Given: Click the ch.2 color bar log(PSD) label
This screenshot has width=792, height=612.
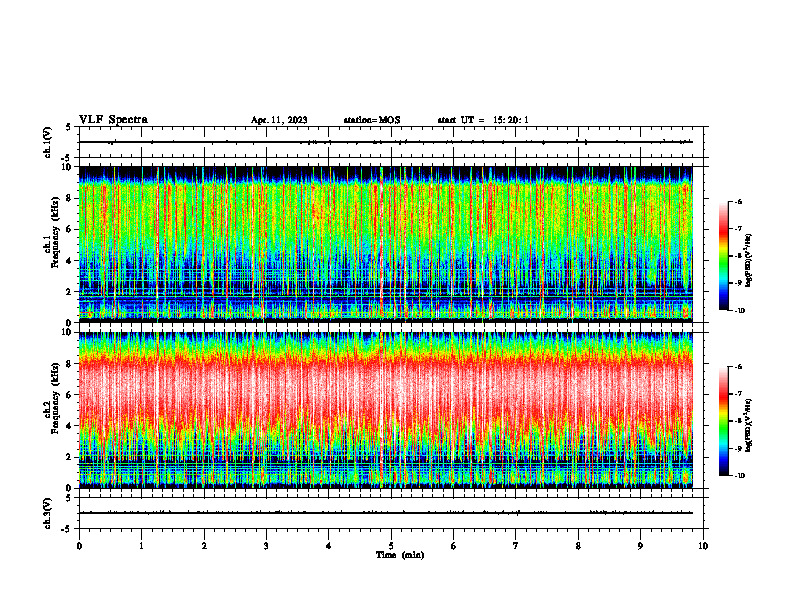Looking at the screenshot, I should [x=749, y=426].
